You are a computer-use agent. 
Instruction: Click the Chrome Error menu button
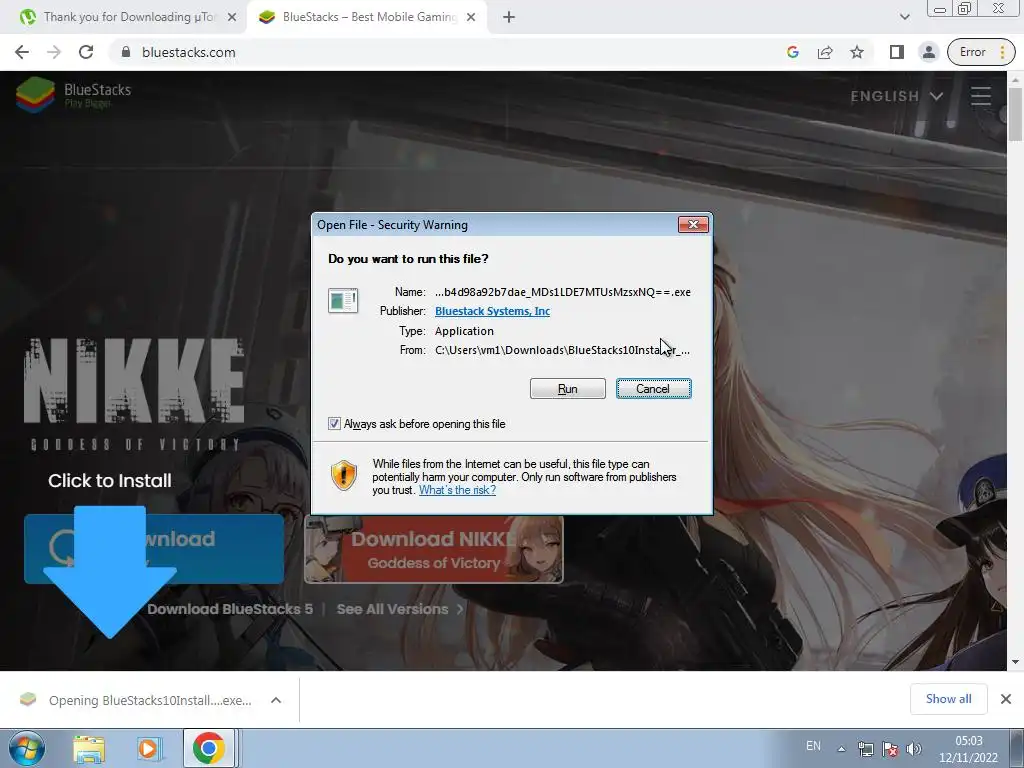click(x=981, y=52)
